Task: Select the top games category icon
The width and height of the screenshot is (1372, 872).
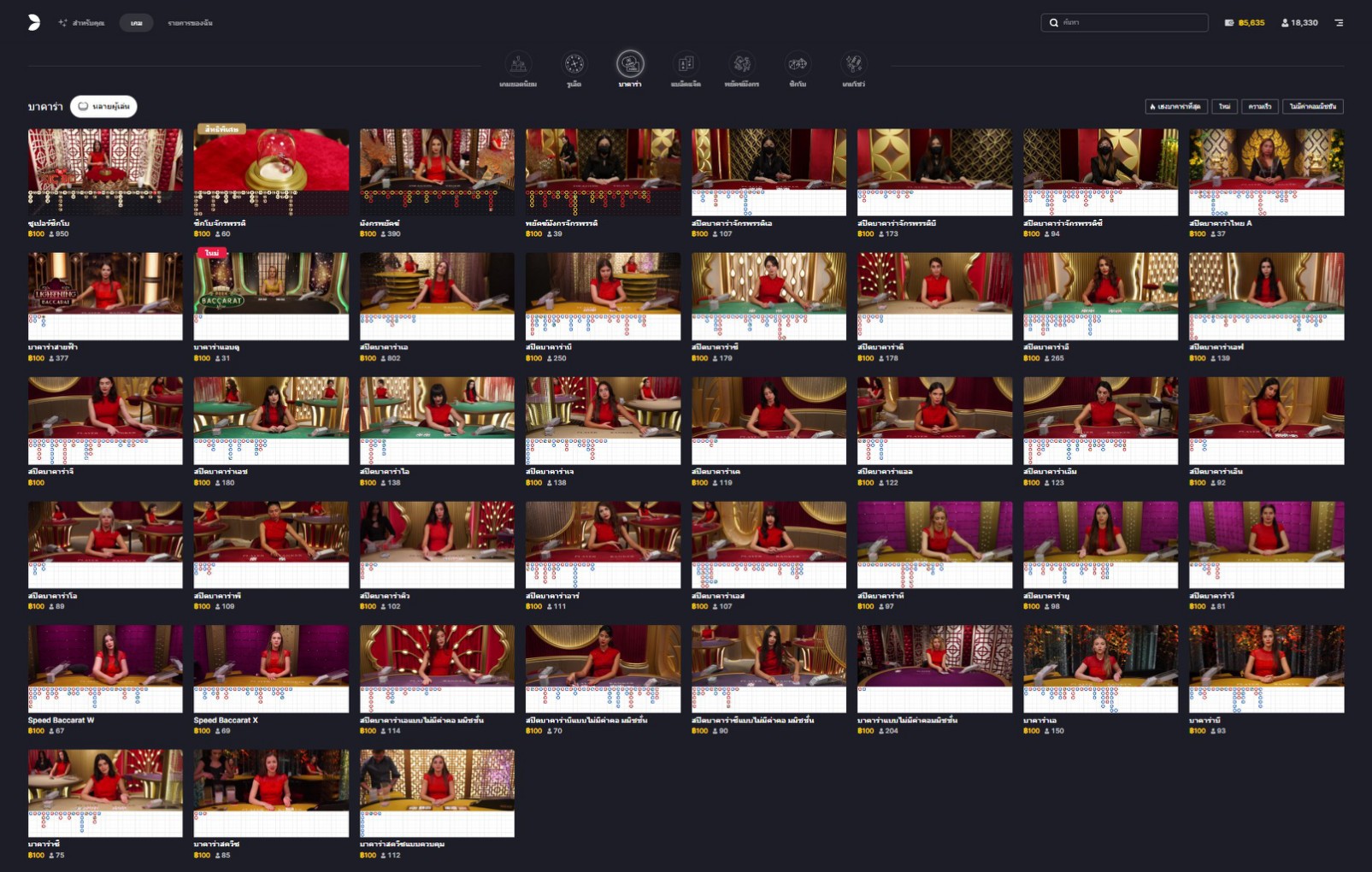Action: tap(518, 65)
